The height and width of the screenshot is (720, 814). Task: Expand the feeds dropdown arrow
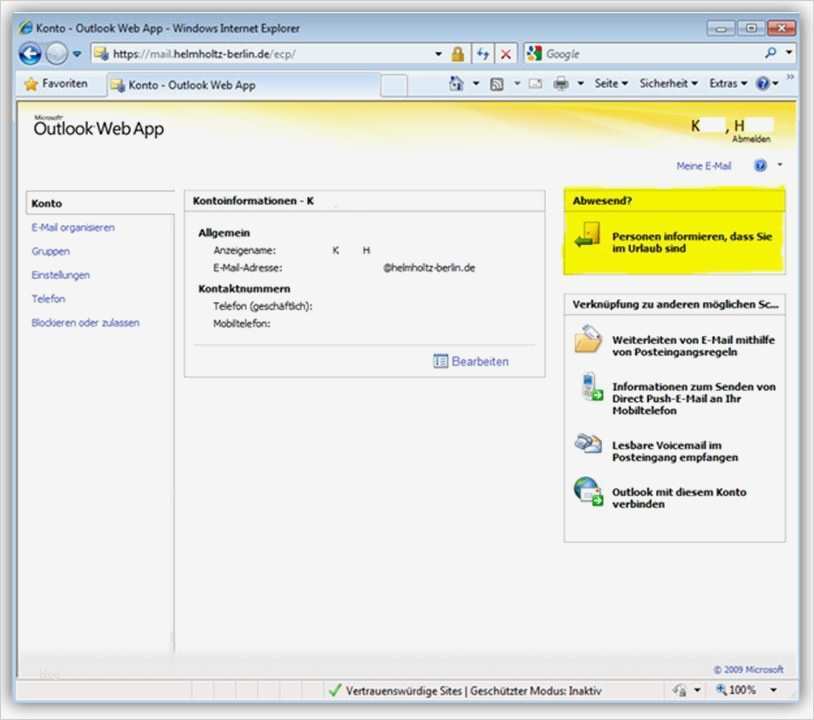[517, 84]
